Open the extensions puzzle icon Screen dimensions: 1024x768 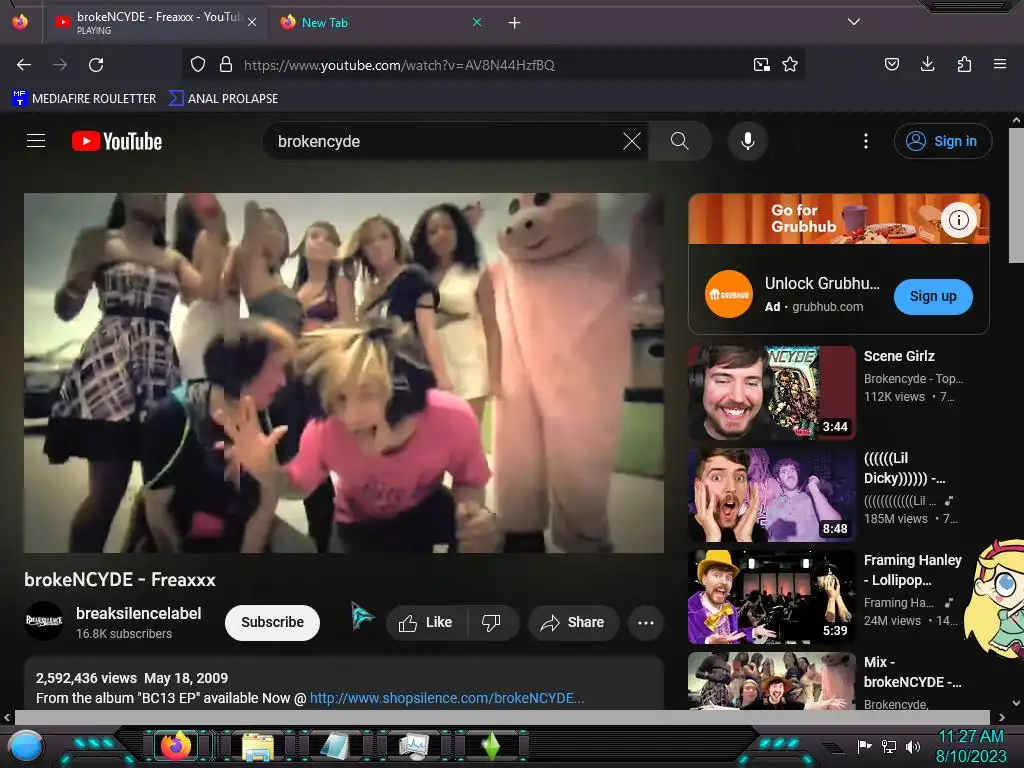(x=964, y=64)
